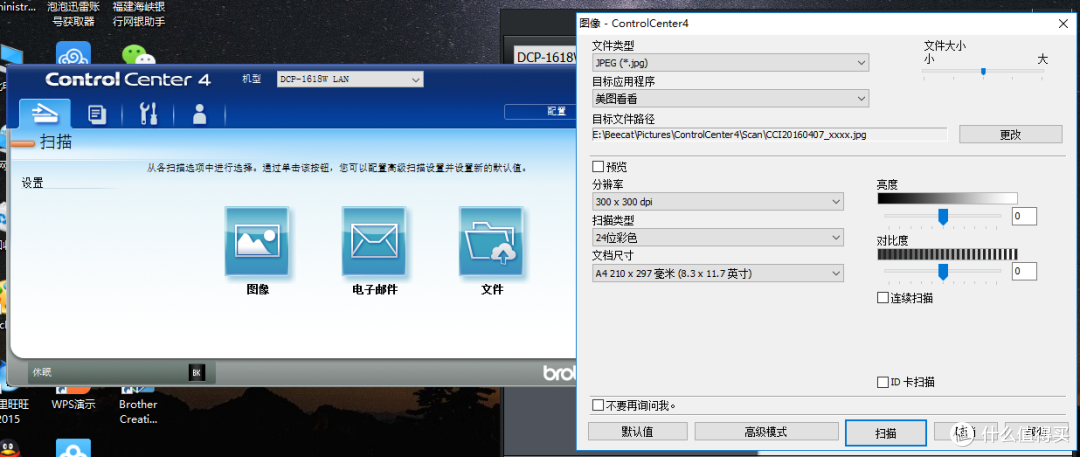Click the brightness value field
The image size is (1080, 457).
1024,216
